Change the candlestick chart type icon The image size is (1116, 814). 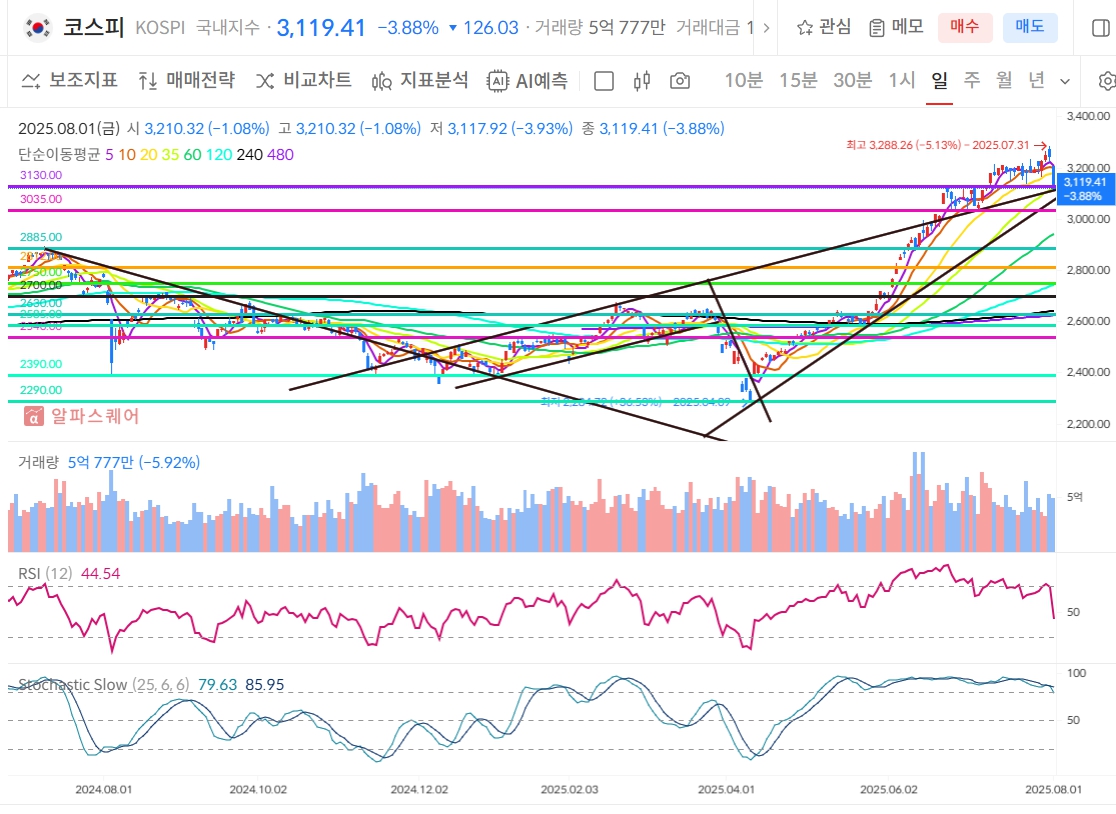(641, 81)
